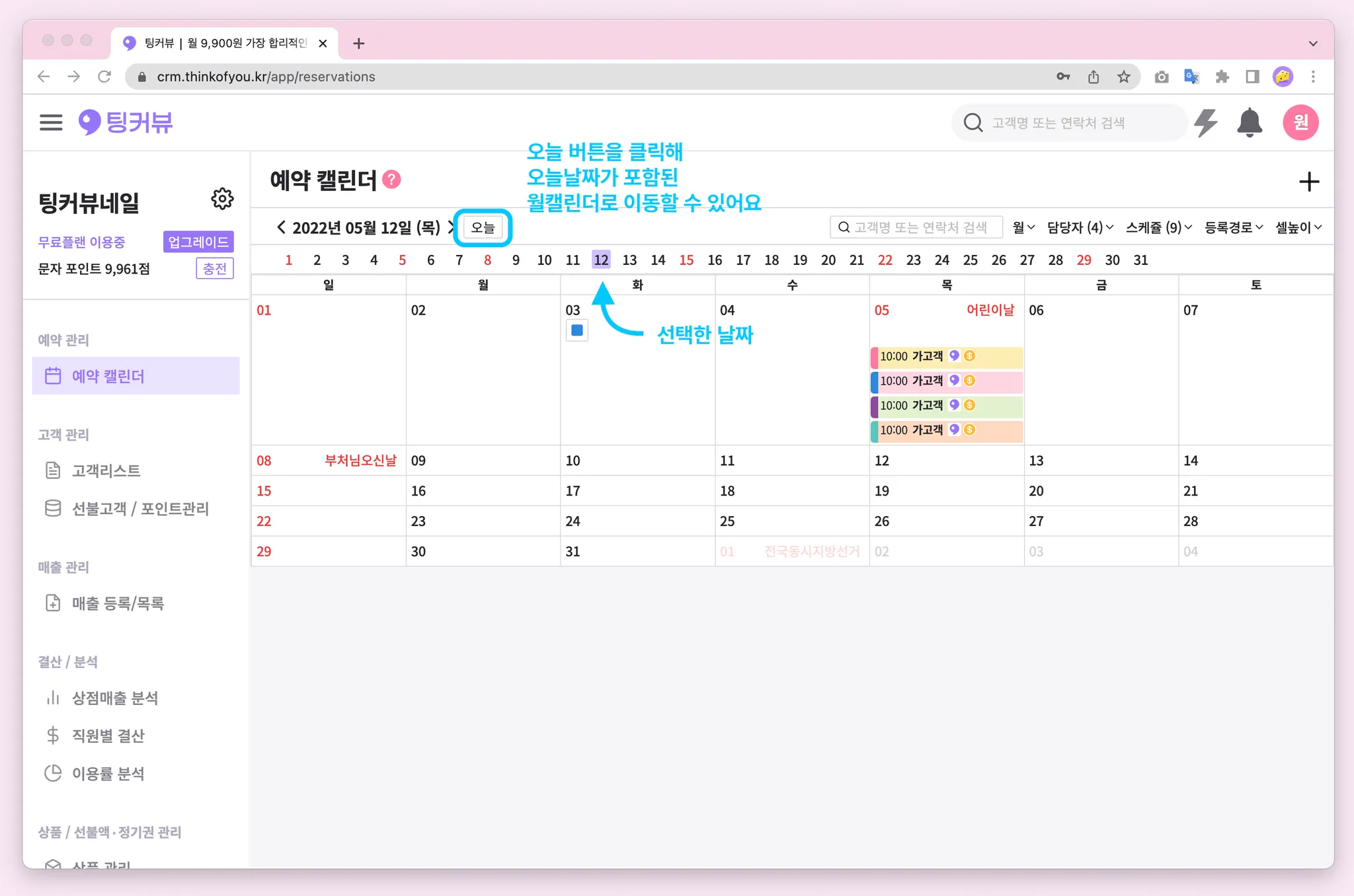Click the browser bookmark star icon

(1124, 77)
